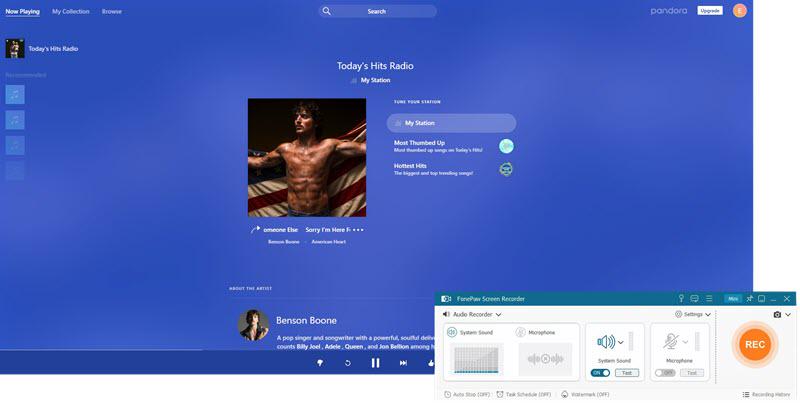Open the FonePaw Settings dropdown
The height and width of the screenshot is (405, 800).
[693, 315]
